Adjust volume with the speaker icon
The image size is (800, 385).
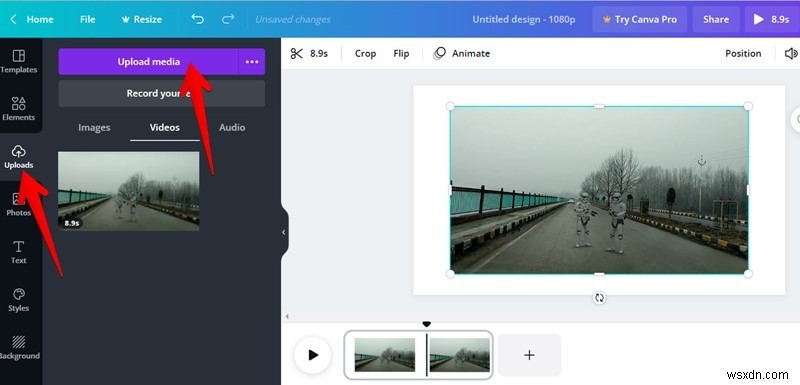pyautogui.click(x=791, y=54)
